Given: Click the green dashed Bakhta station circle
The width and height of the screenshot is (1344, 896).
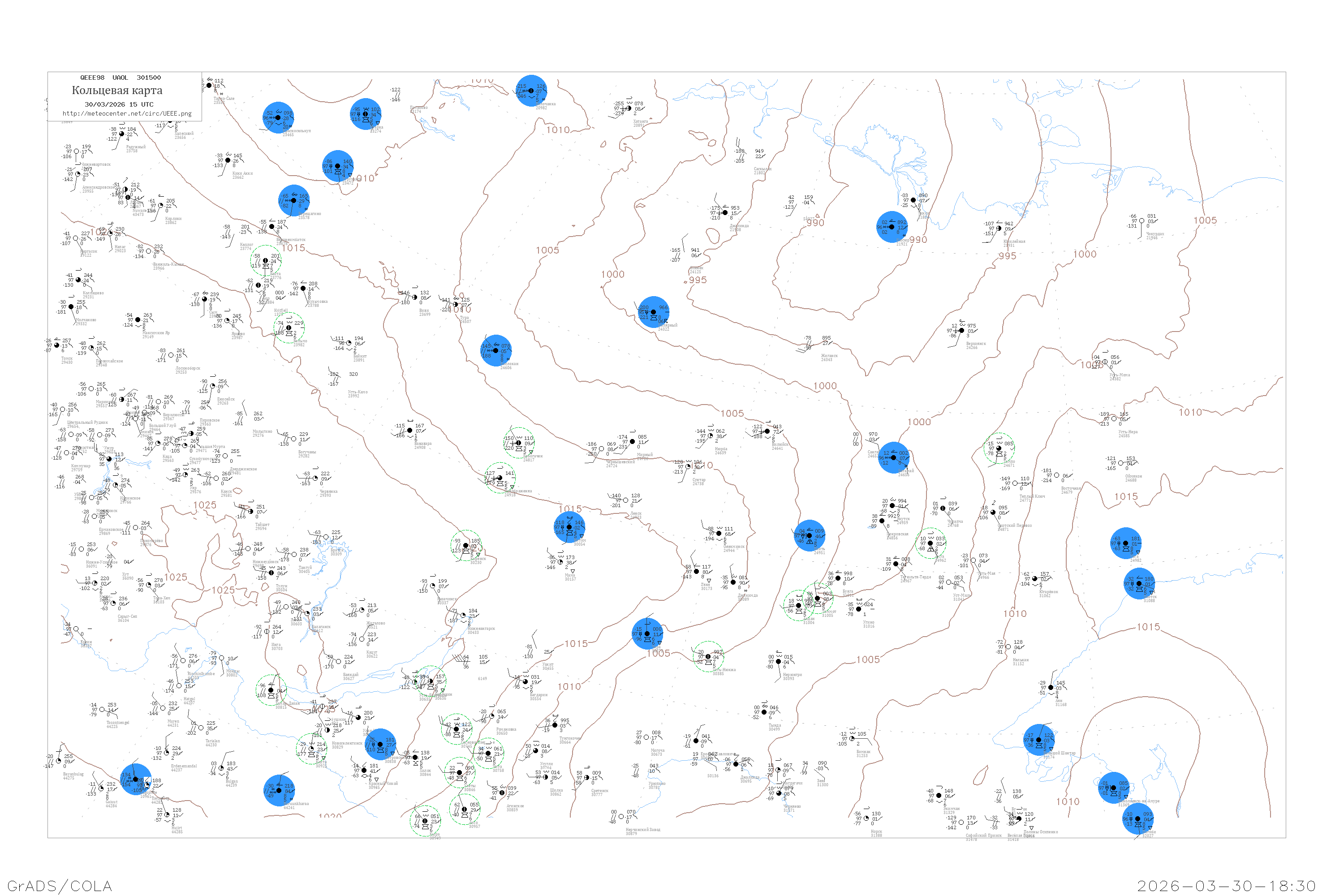Looking at the screenshot, I should point(266,261).
